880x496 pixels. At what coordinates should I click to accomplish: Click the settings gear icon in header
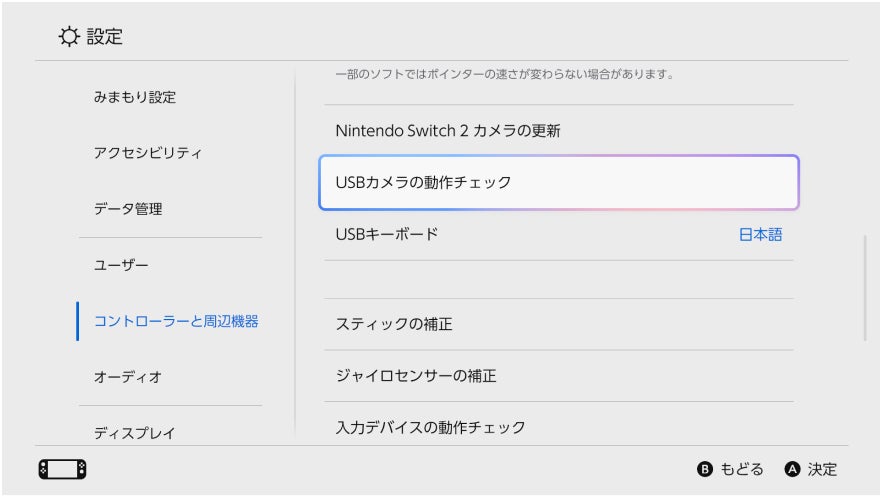(x=70, y=37)
